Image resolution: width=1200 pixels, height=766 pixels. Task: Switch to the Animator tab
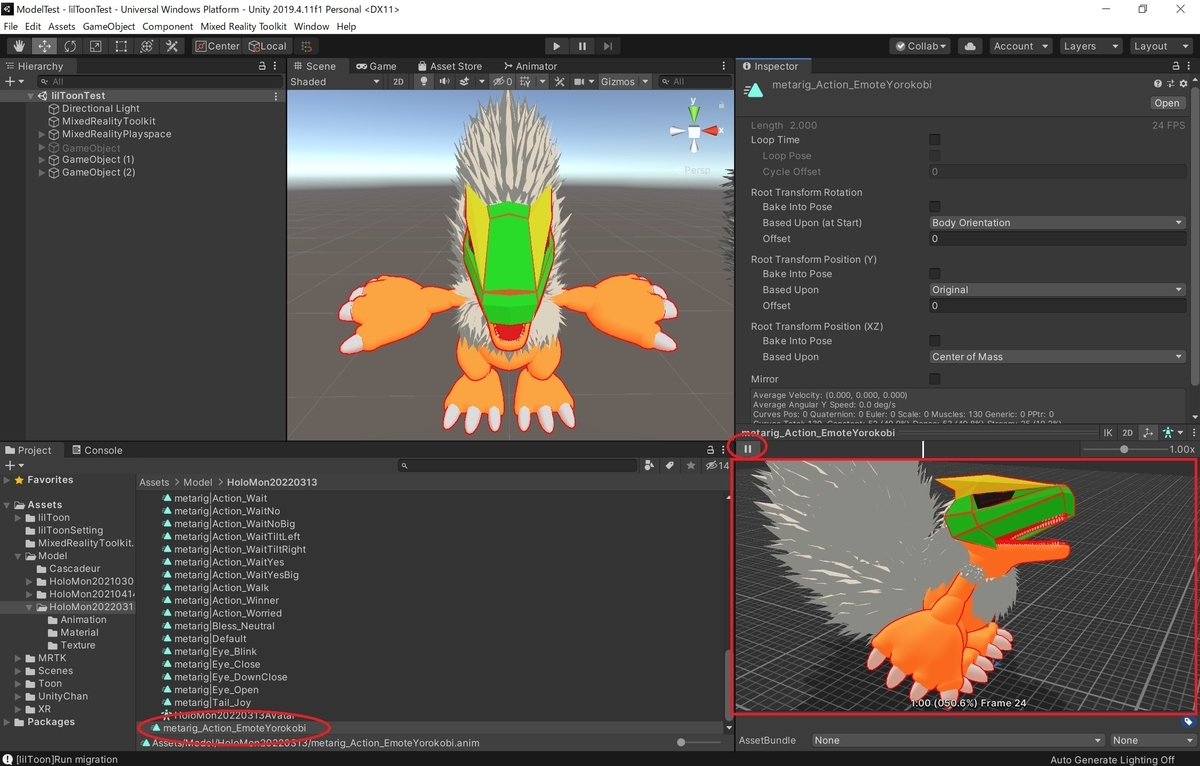click(x=530, y=66)
